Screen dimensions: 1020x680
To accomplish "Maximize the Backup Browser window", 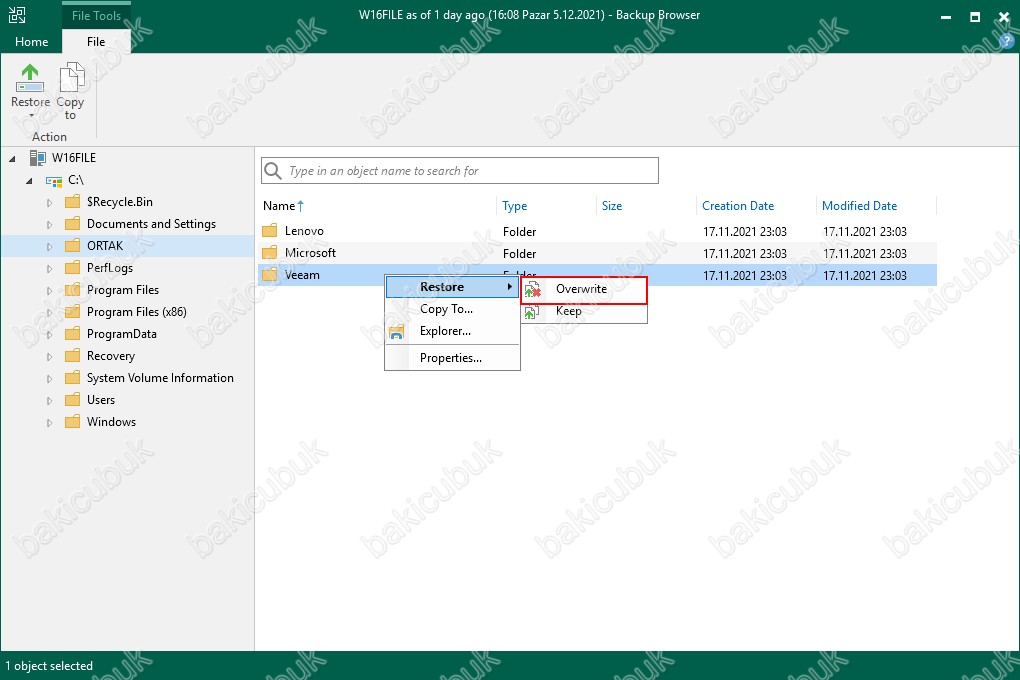I will [974, 17].
